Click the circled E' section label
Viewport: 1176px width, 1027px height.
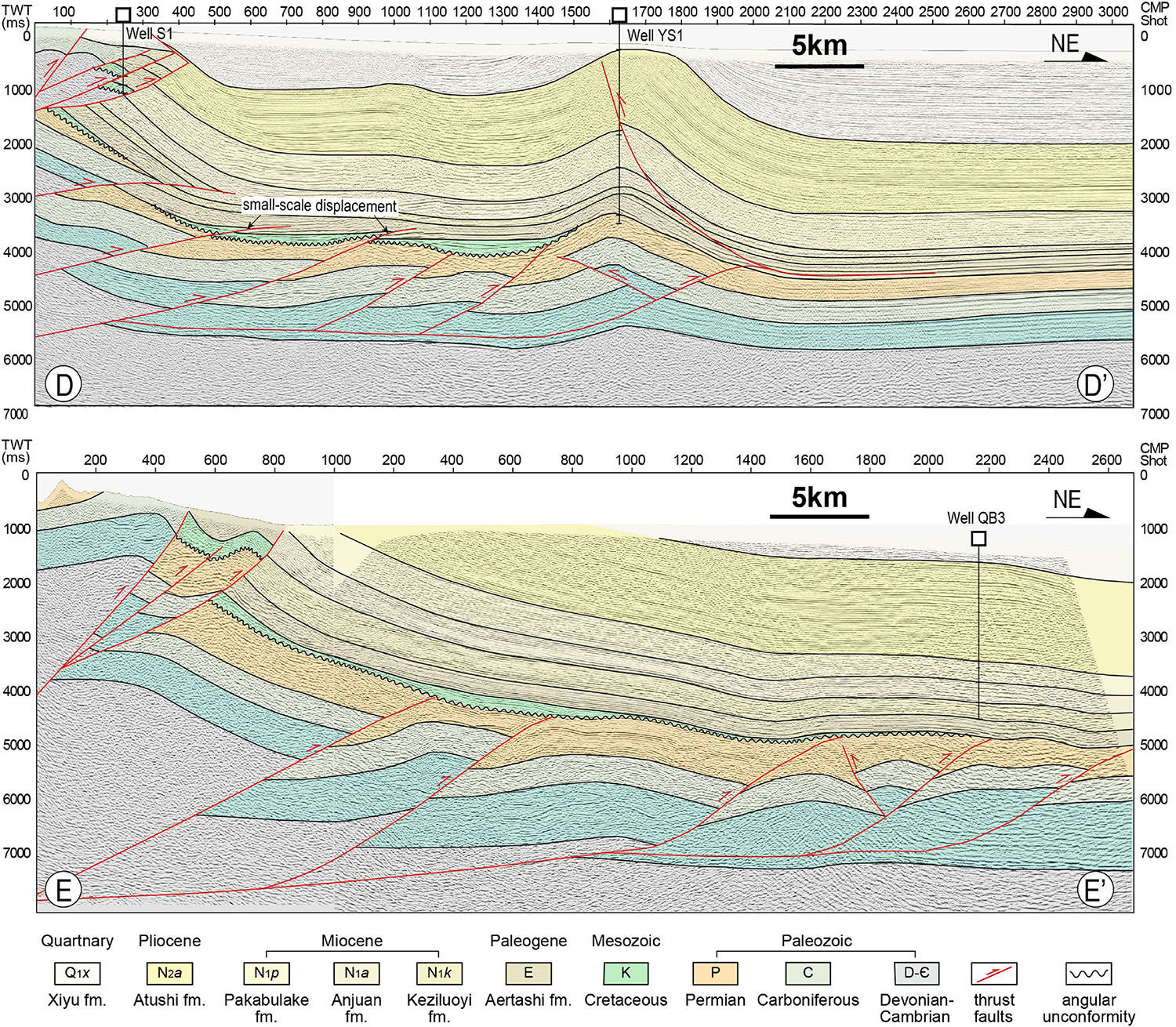[x=1094, y=890]
